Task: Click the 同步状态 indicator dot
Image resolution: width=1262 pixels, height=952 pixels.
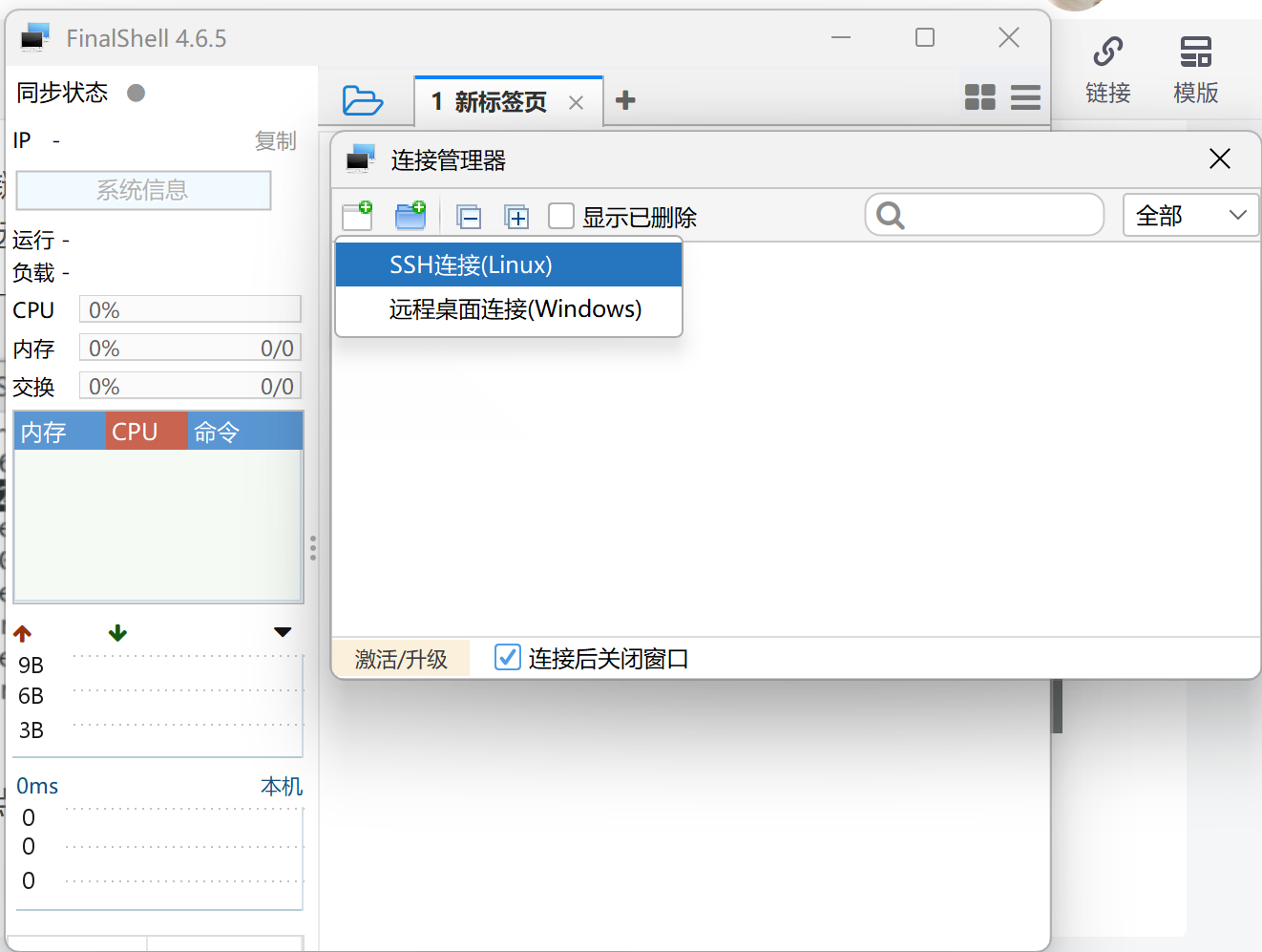Action: [x=137, y=93]
